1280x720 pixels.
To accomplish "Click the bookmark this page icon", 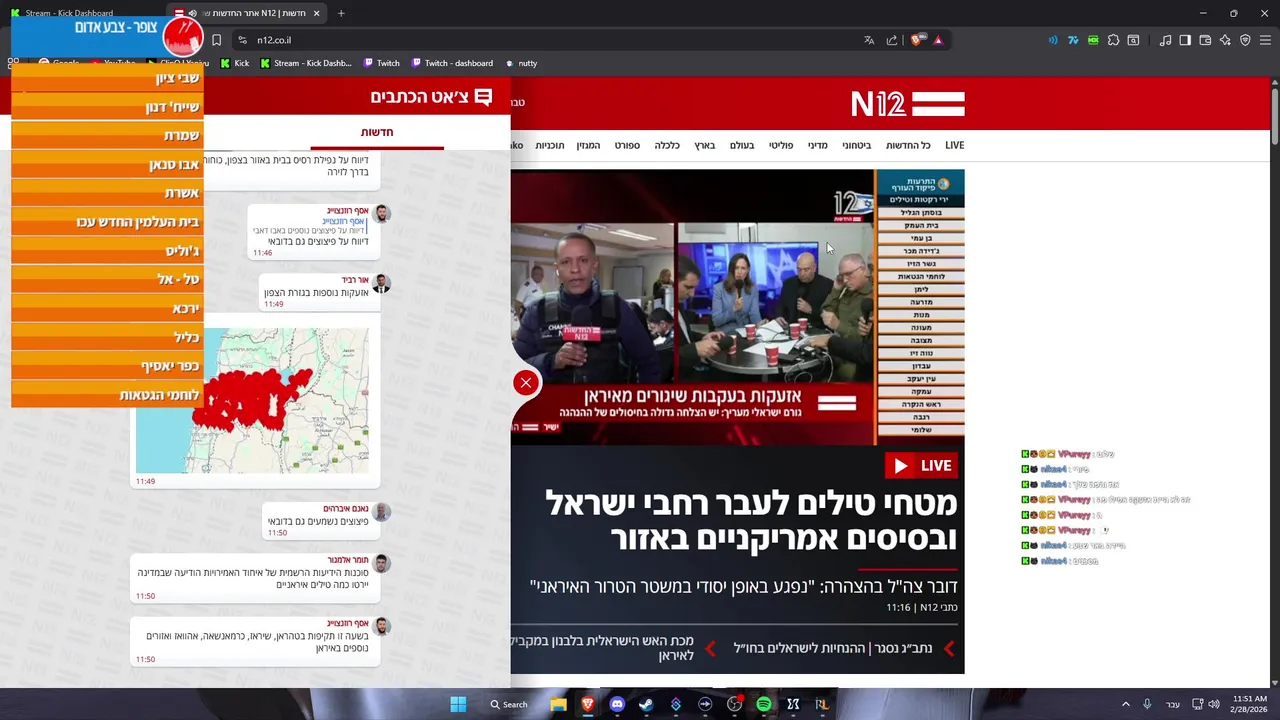I will point(216,40).
